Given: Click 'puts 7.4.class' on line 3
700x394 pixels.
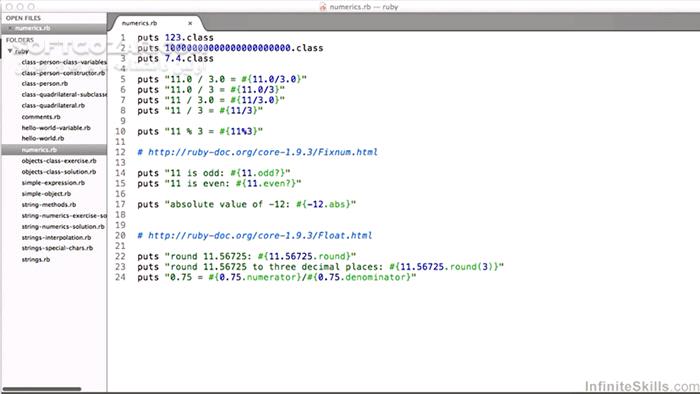Looking at the screenshot, I should [x=175, y=58].
